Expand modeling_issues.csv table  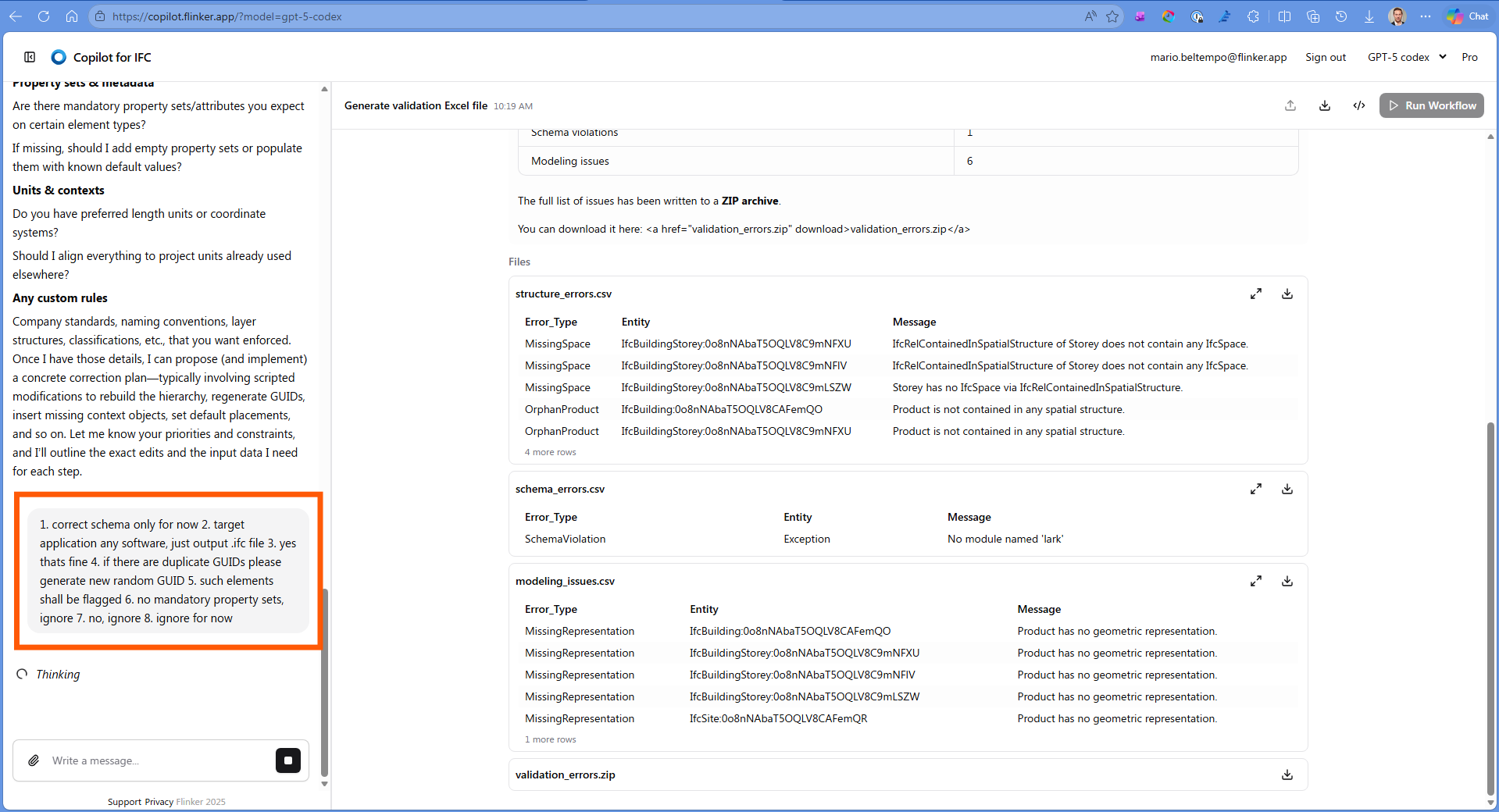(1256, 582)
